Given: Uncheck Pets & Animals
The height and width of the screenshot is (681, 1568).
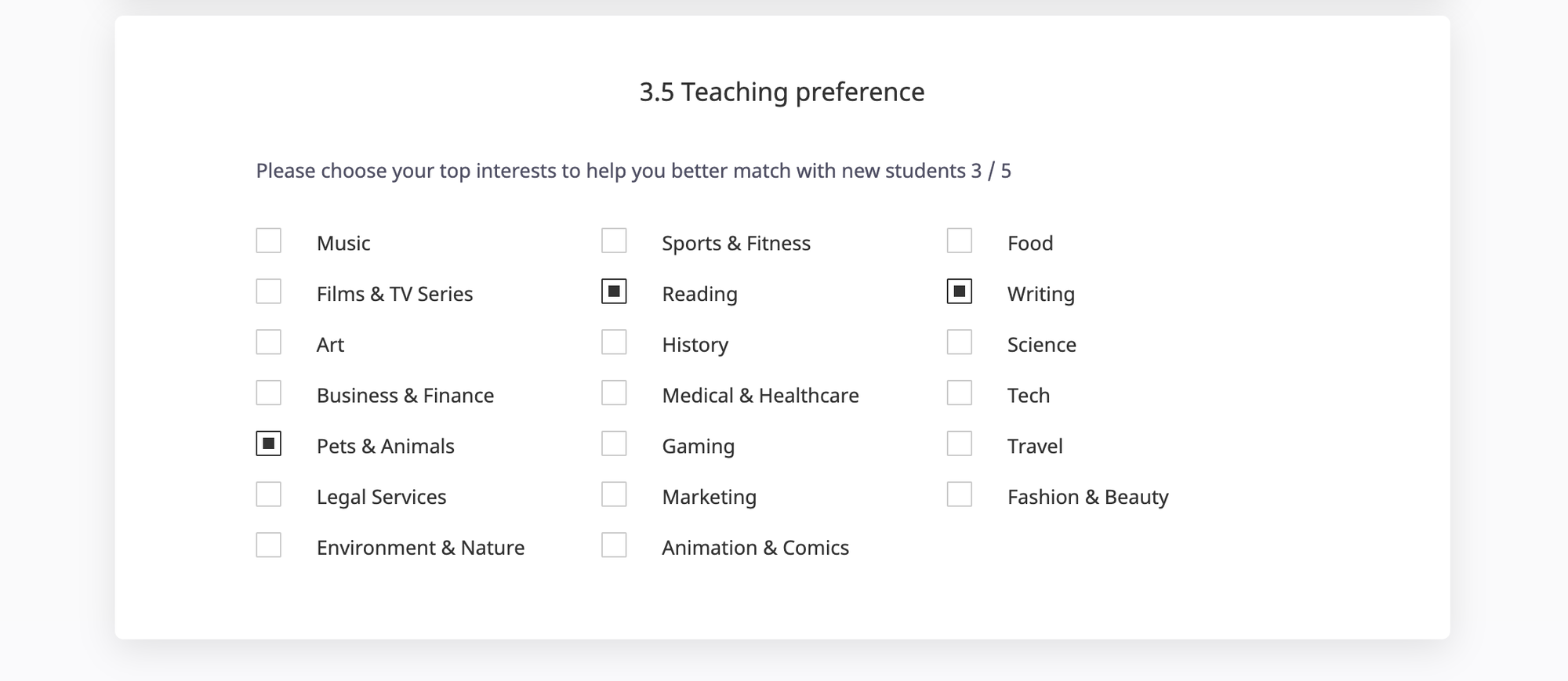Looking at the screenshot, I should point(269,444).
